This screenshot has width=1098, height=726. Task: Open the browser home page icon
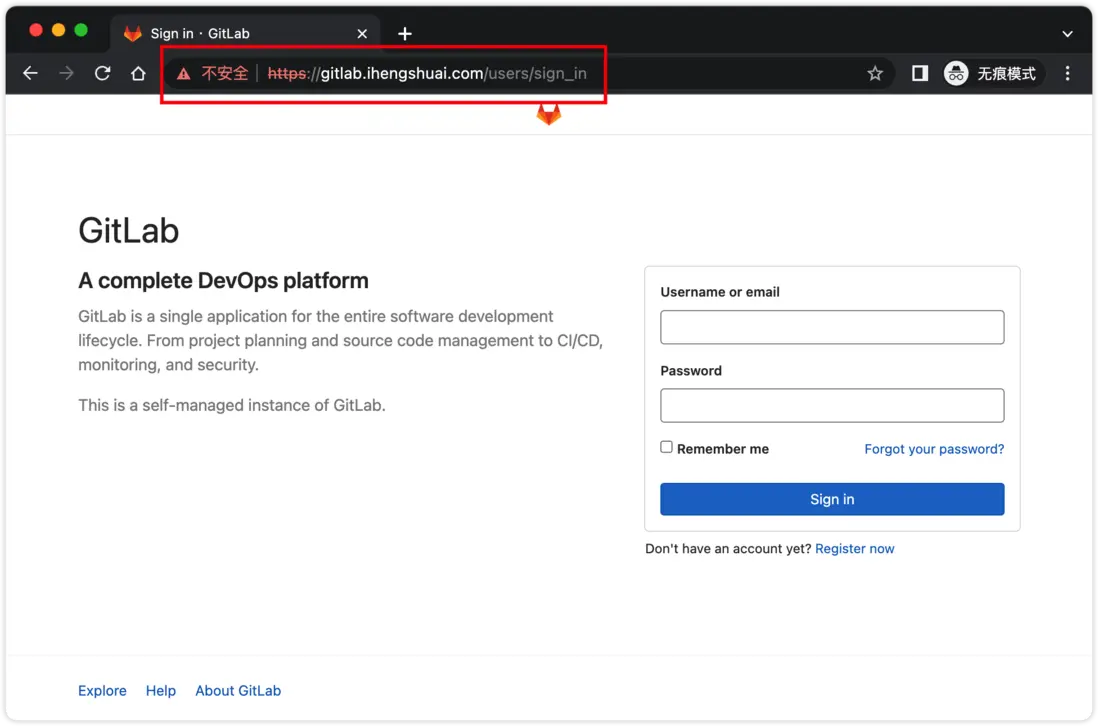point(138,73)
